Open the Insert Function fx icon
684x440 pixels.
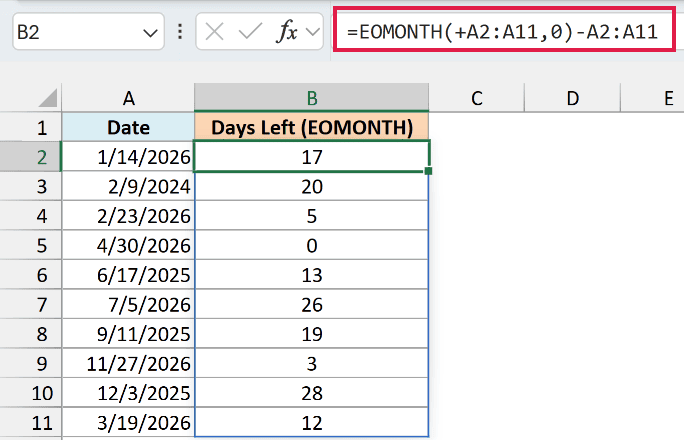pyautogui.click(x=287, y=32)
